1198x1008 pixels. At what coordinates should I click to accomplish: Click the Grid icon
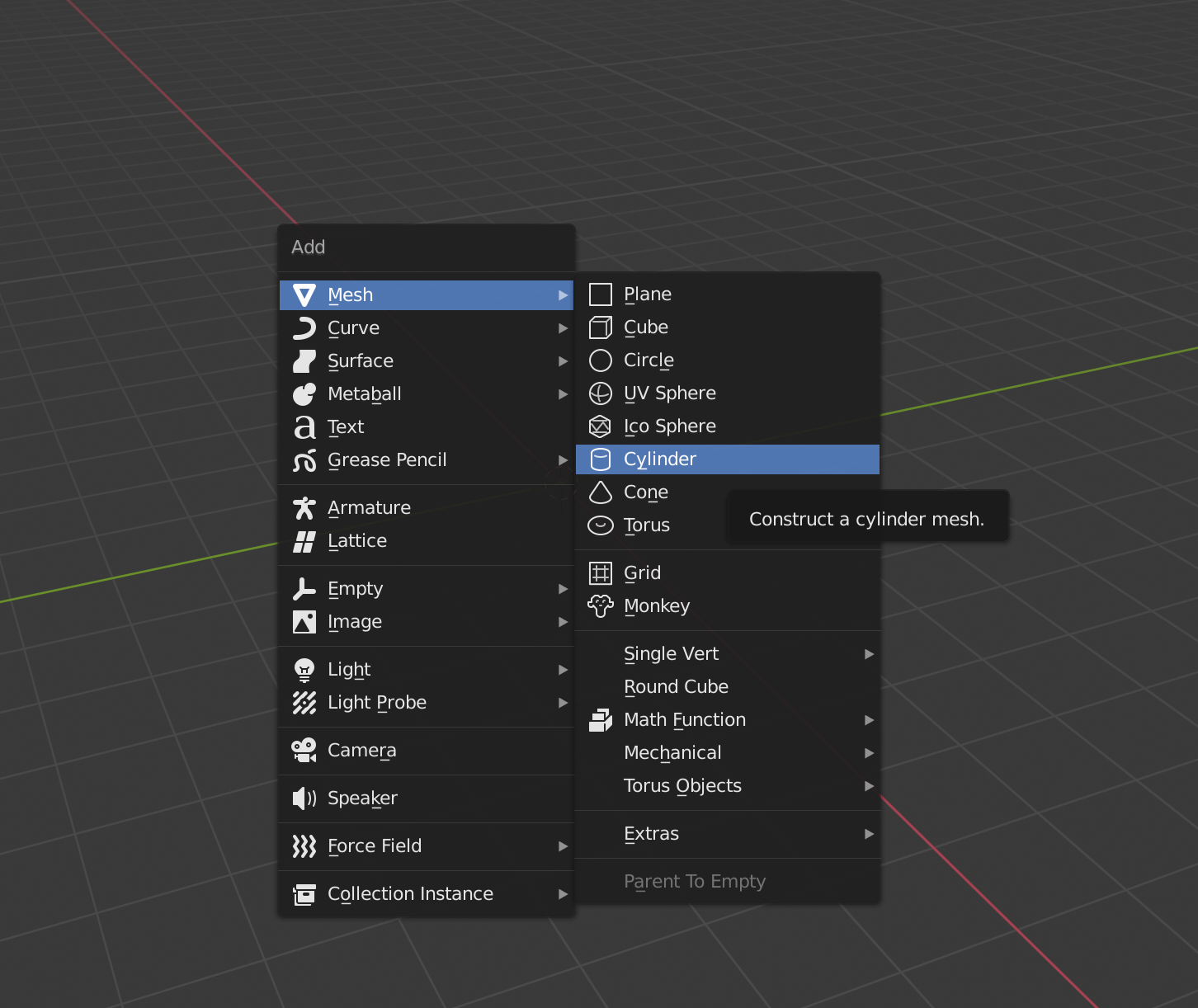point(601,573)
